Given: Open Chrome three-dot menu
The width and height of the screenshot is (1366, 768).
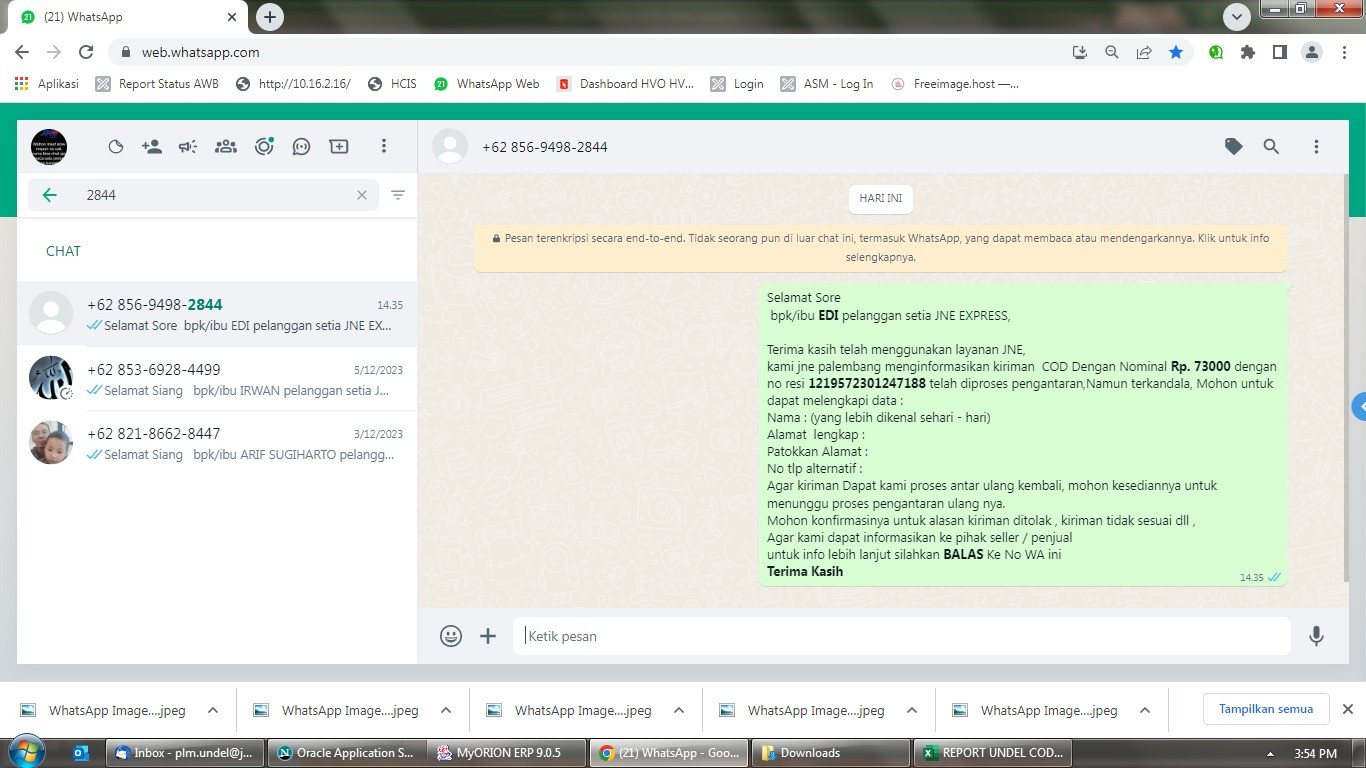Looking at the screenshot, I should click(1344, 52).
